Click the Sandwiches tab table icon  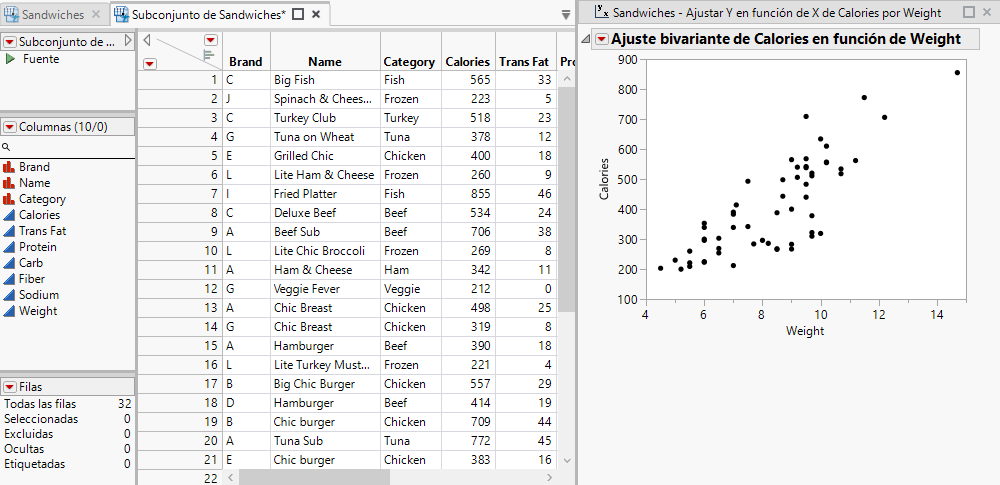click(x=11, y=14)
